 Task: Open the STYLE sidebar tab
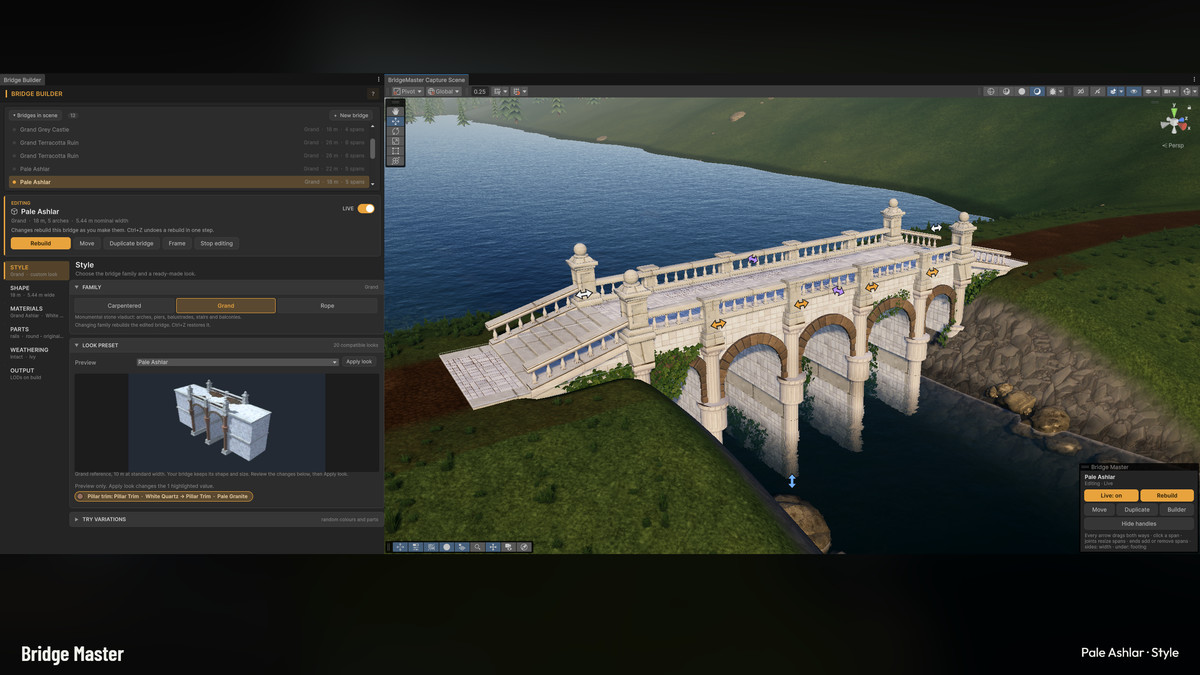[35, 270]
